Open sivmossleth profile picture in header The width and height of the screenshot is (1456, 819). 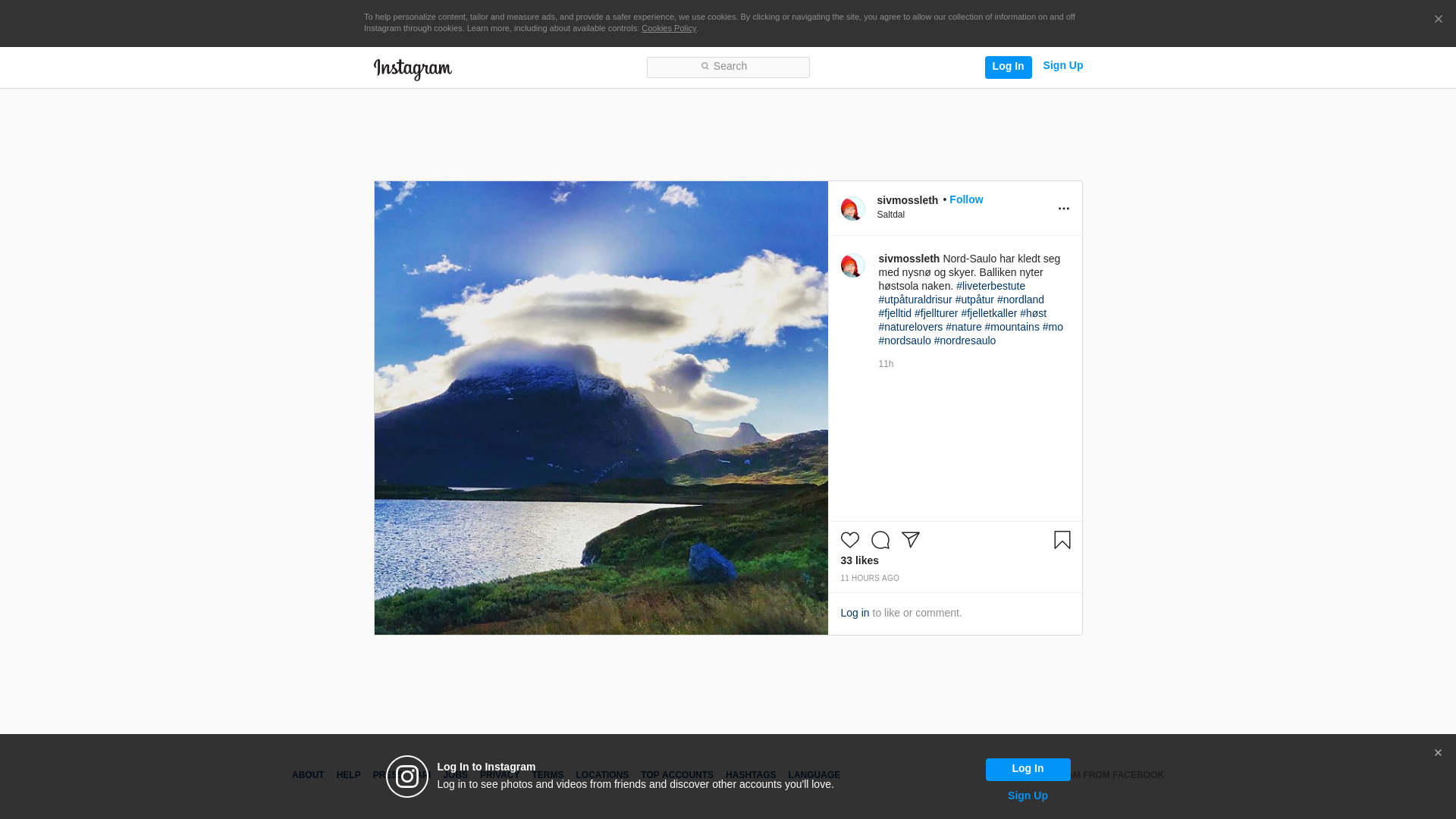pos(852,209)
